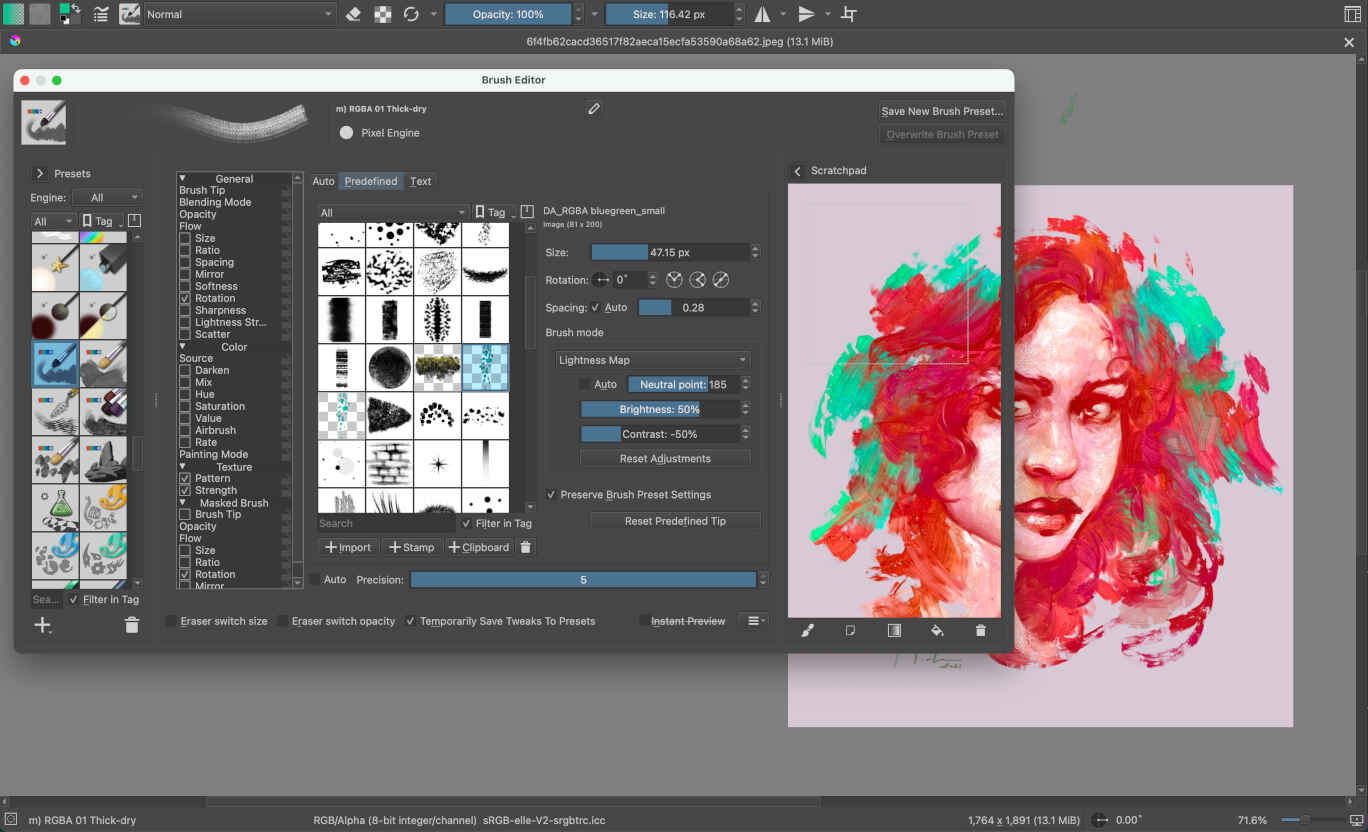
Task: Open the blending mode dropdown showing Normal
Action: tap(240, 14)
